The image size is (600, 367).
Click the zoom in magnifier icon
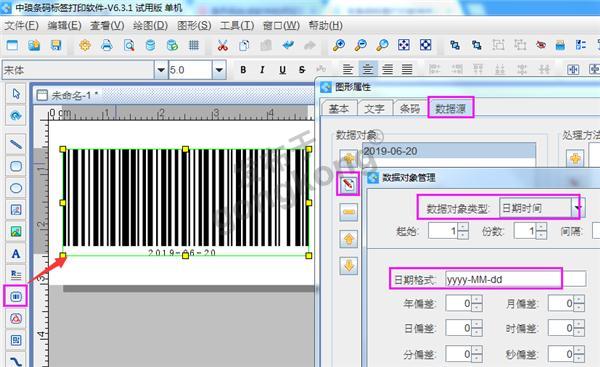pos(338,46)
